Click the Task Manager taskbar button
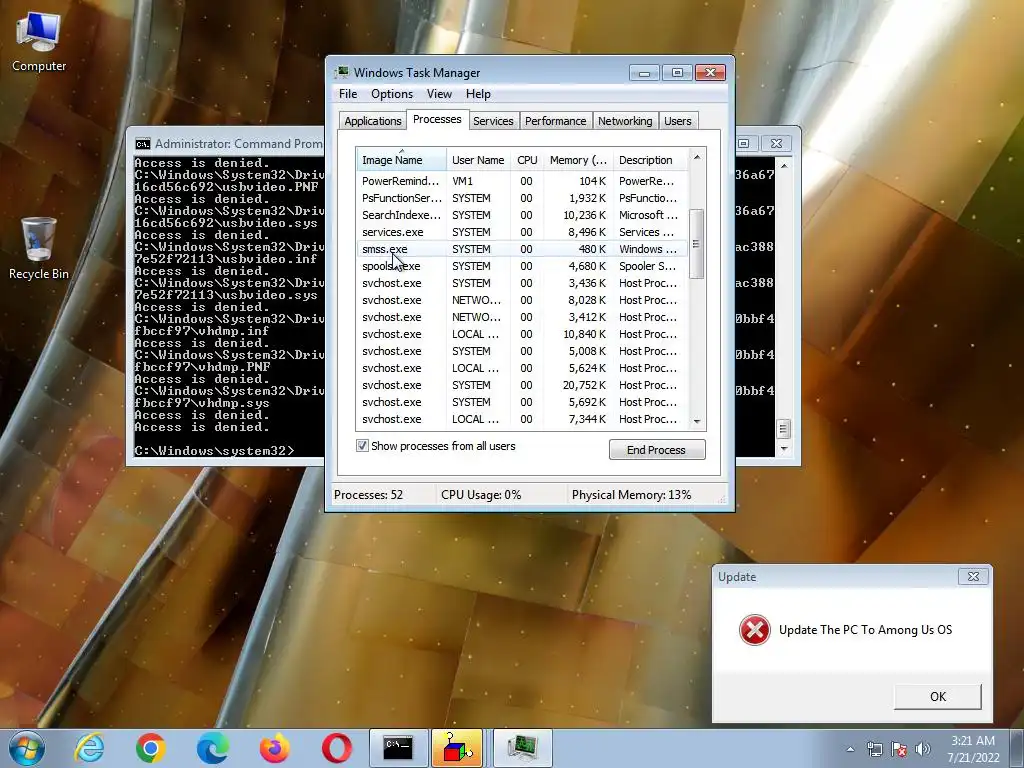This screenshot has width=1024, height=768. [522, 748]
